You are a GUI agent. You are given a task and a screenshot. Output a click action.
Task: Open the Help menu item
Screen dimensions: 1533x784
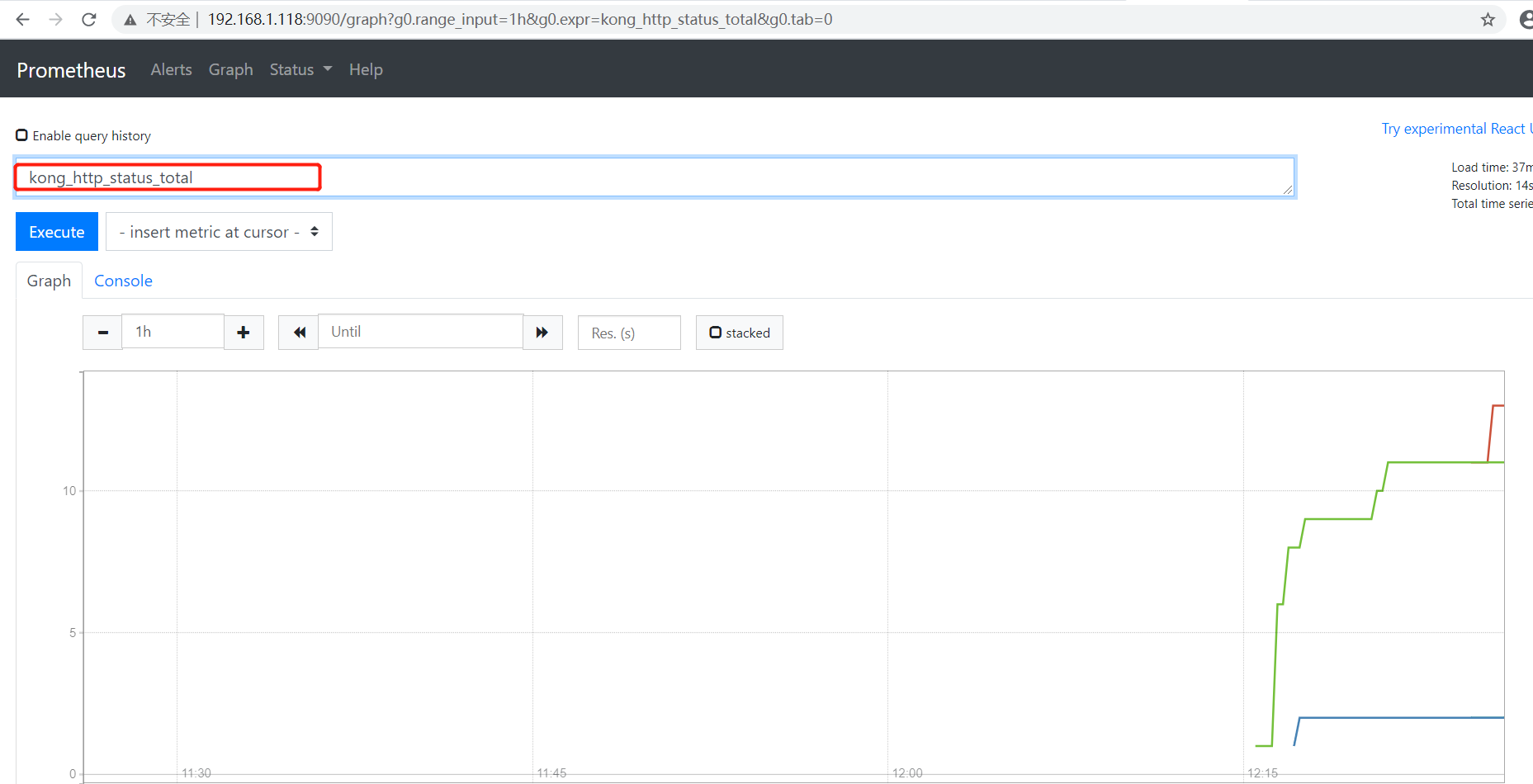click(x=366, y=69)
